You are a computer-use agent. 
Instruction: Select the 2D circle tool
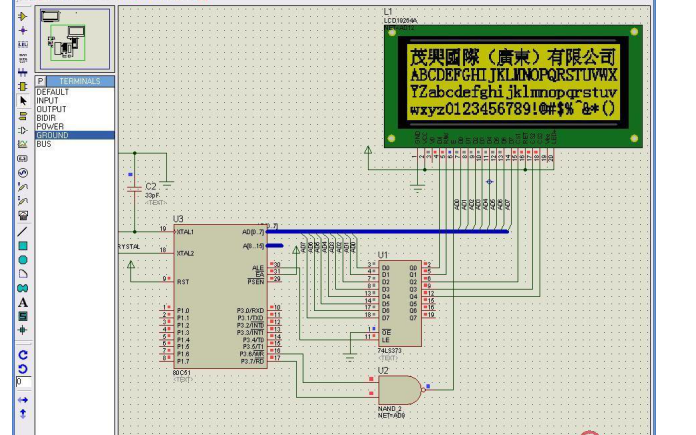(23, 260)
